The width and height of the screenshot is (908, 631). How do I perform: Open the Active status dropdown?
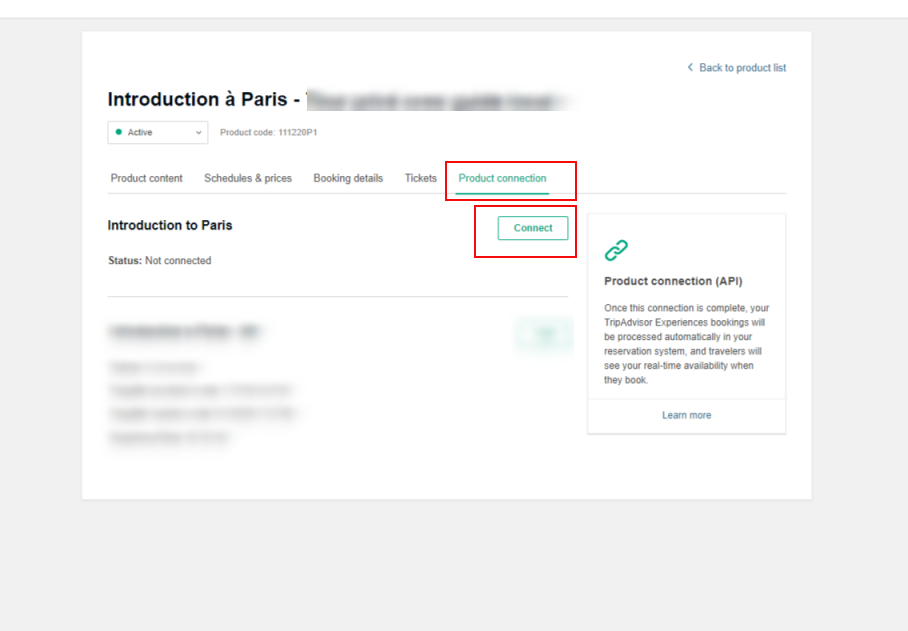coord(158,132)
